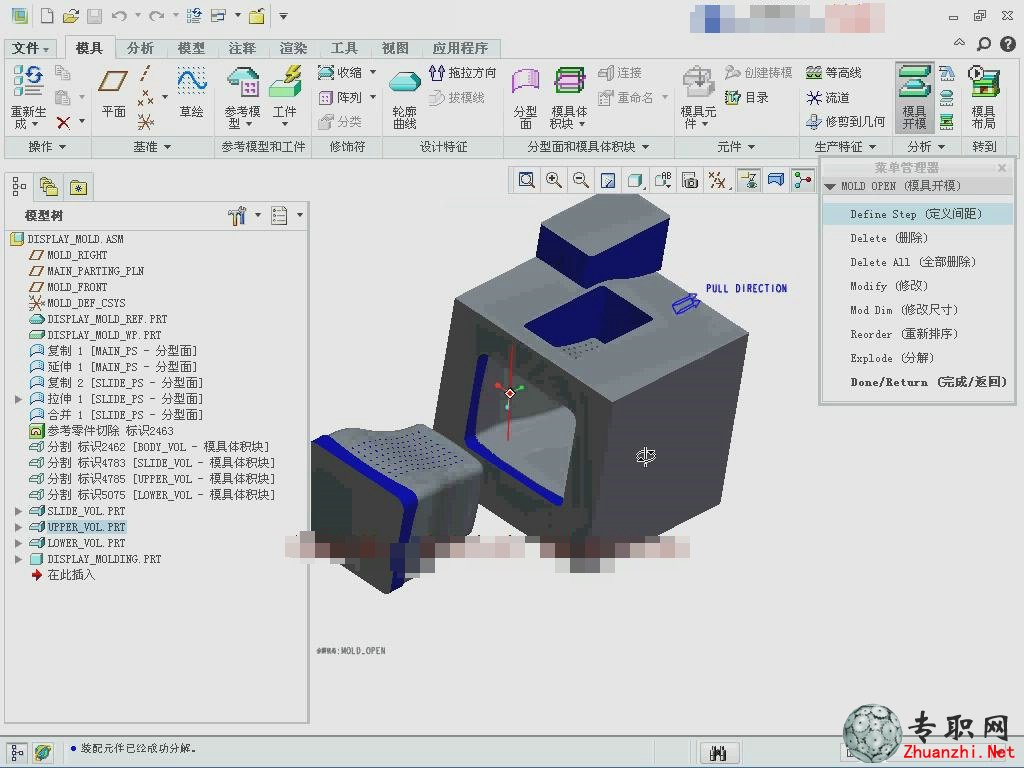Click the Mold Layout (模具布局) icon
This screenshot has width=1024, height=768.
click(x=984, y=83)
